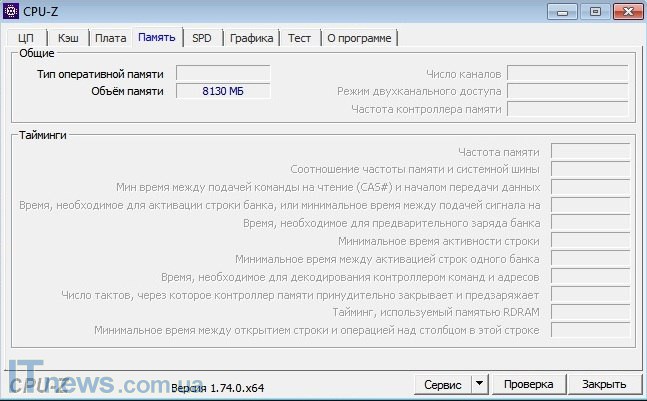Viewport: 647px width, 401px height.
Task: Open the Графика tab
Action: (251, 38)
